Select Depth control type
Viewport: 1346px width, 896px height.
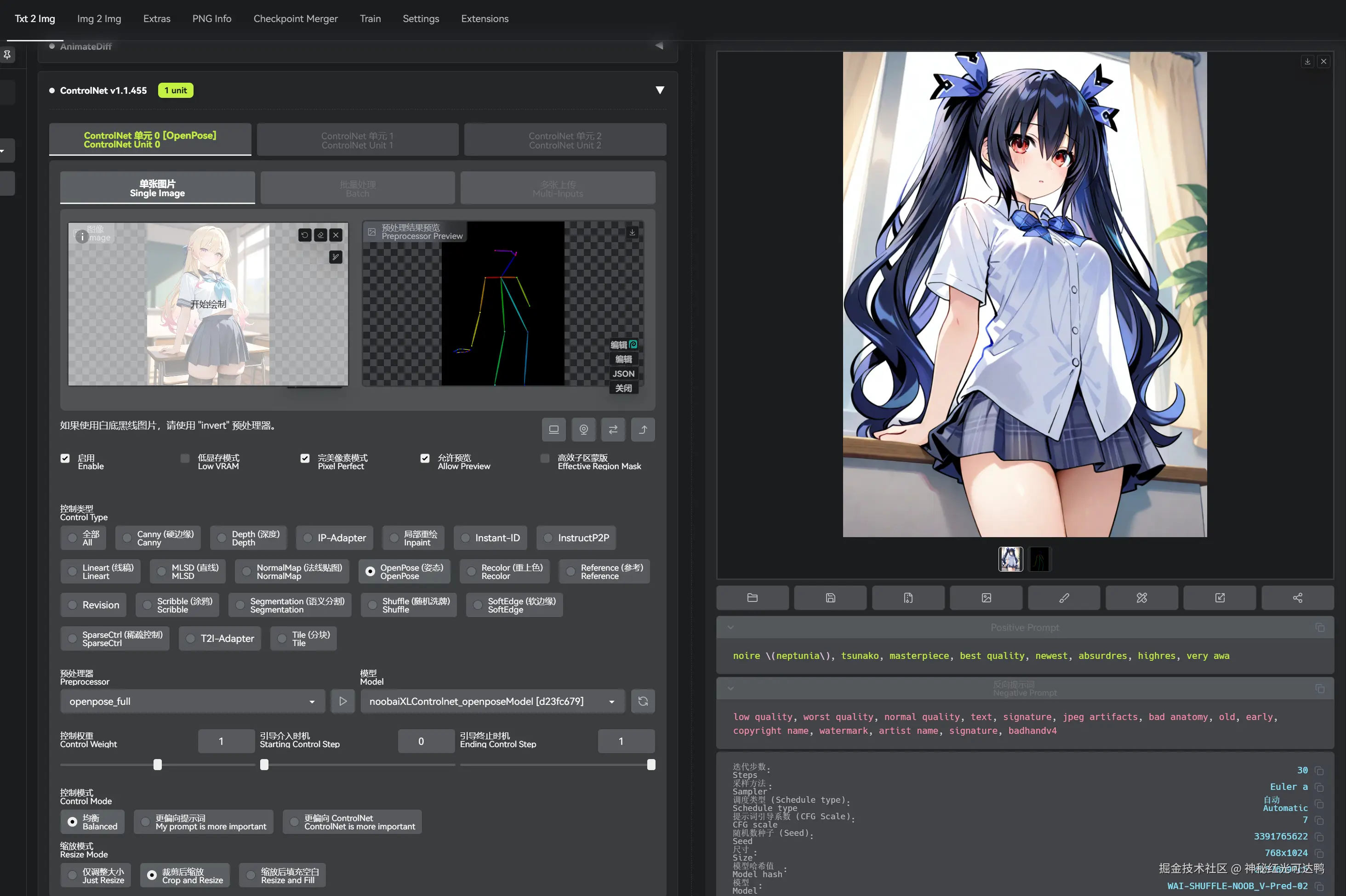pyautogui.click(x=249, y=538)
